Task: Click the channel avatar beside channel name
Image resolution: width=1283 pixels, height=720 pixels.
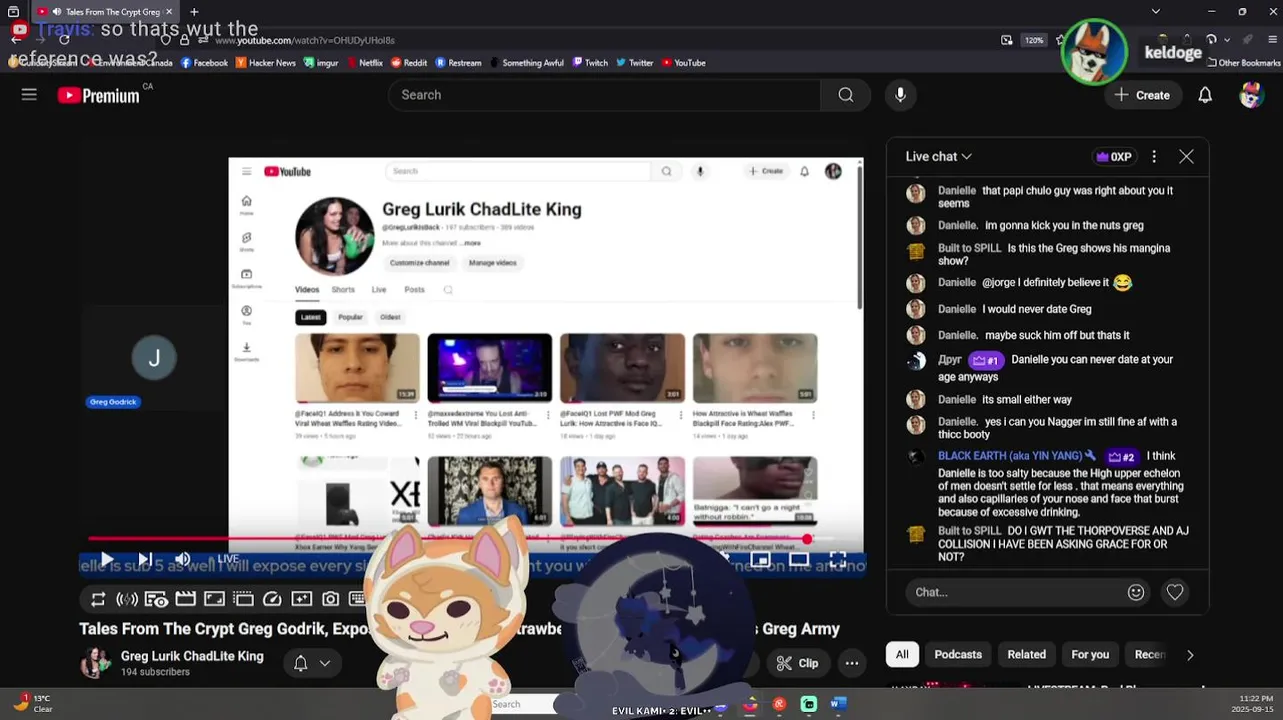Action: (x=95, y=663)
